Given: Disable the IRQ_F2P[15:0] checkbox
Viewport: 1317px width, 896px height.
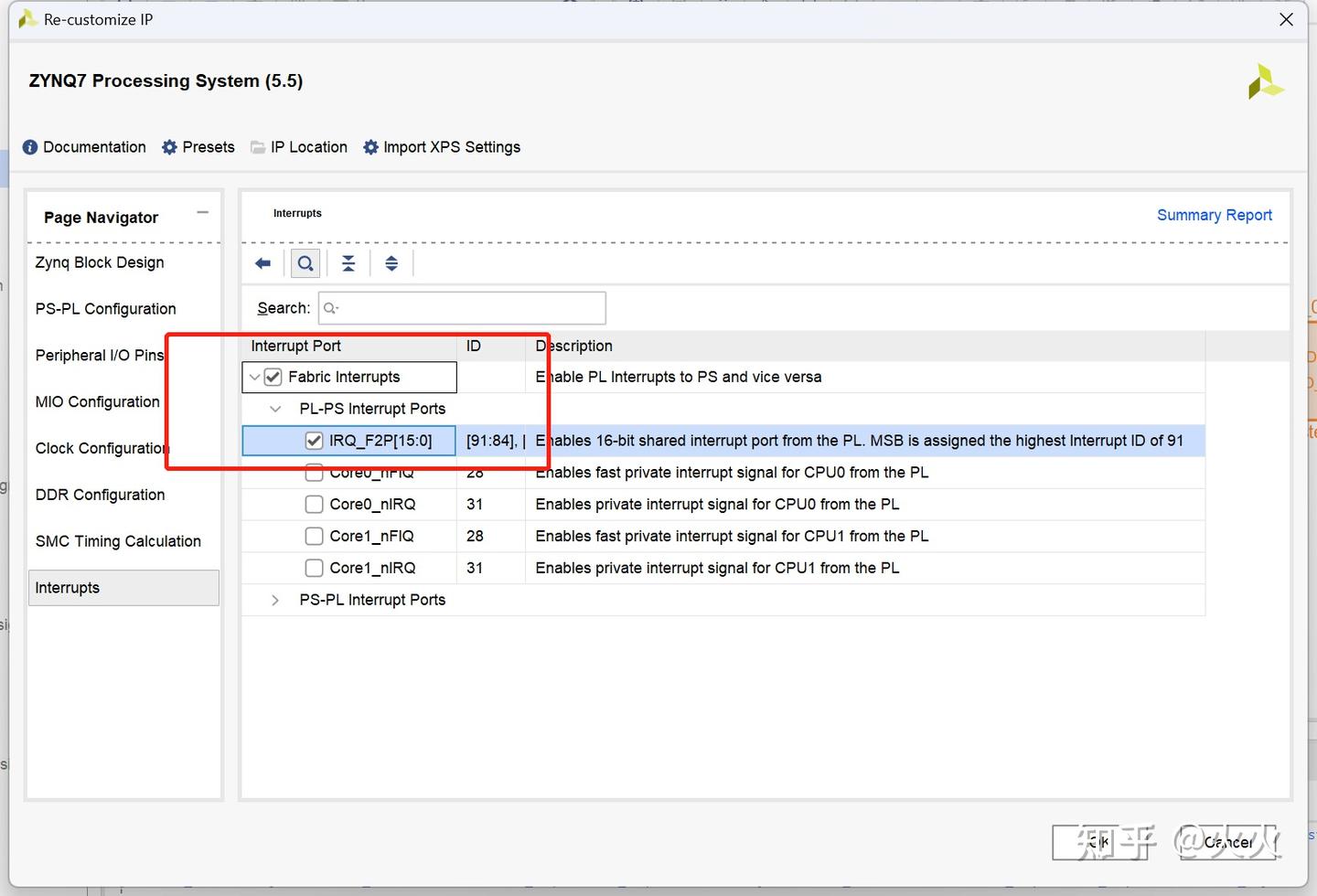Looking at the screenshot, I should pyautogui.click(x=314, y=441).
